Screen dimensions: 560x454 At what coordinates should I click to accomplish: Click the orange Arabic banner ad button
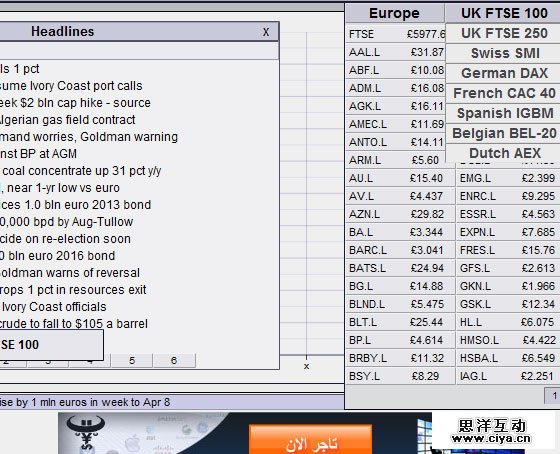click(x=310, y=440)
